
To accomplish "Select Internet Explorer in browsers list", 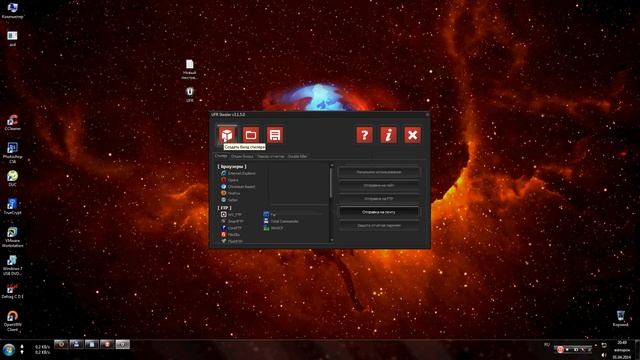I will click(238, 173).
